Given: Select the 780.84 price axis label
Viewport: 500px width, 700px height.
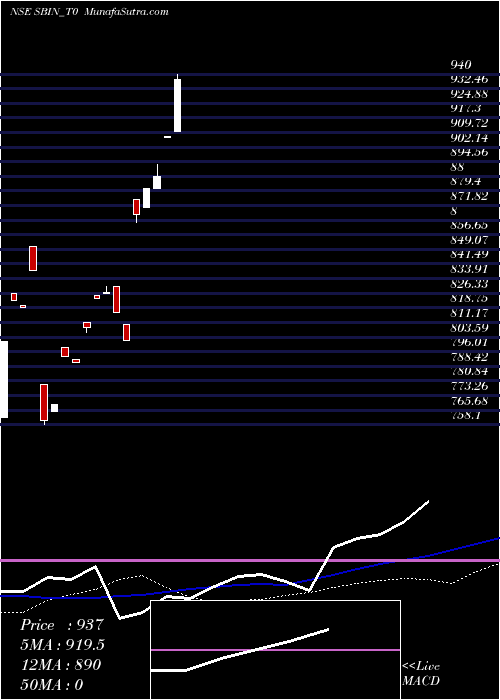Looking at the screenshot, I should click(469, 371).
